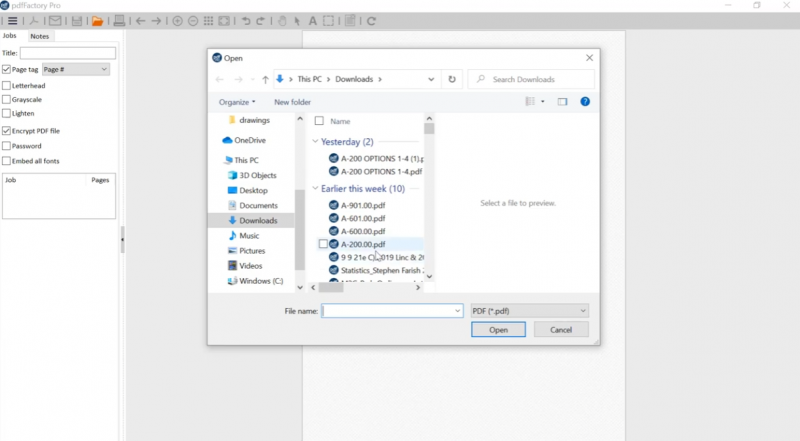This screenshot has height=441, width=800.
Task: Toggle the preview pane icon
Action: click(x=562, y=101)
